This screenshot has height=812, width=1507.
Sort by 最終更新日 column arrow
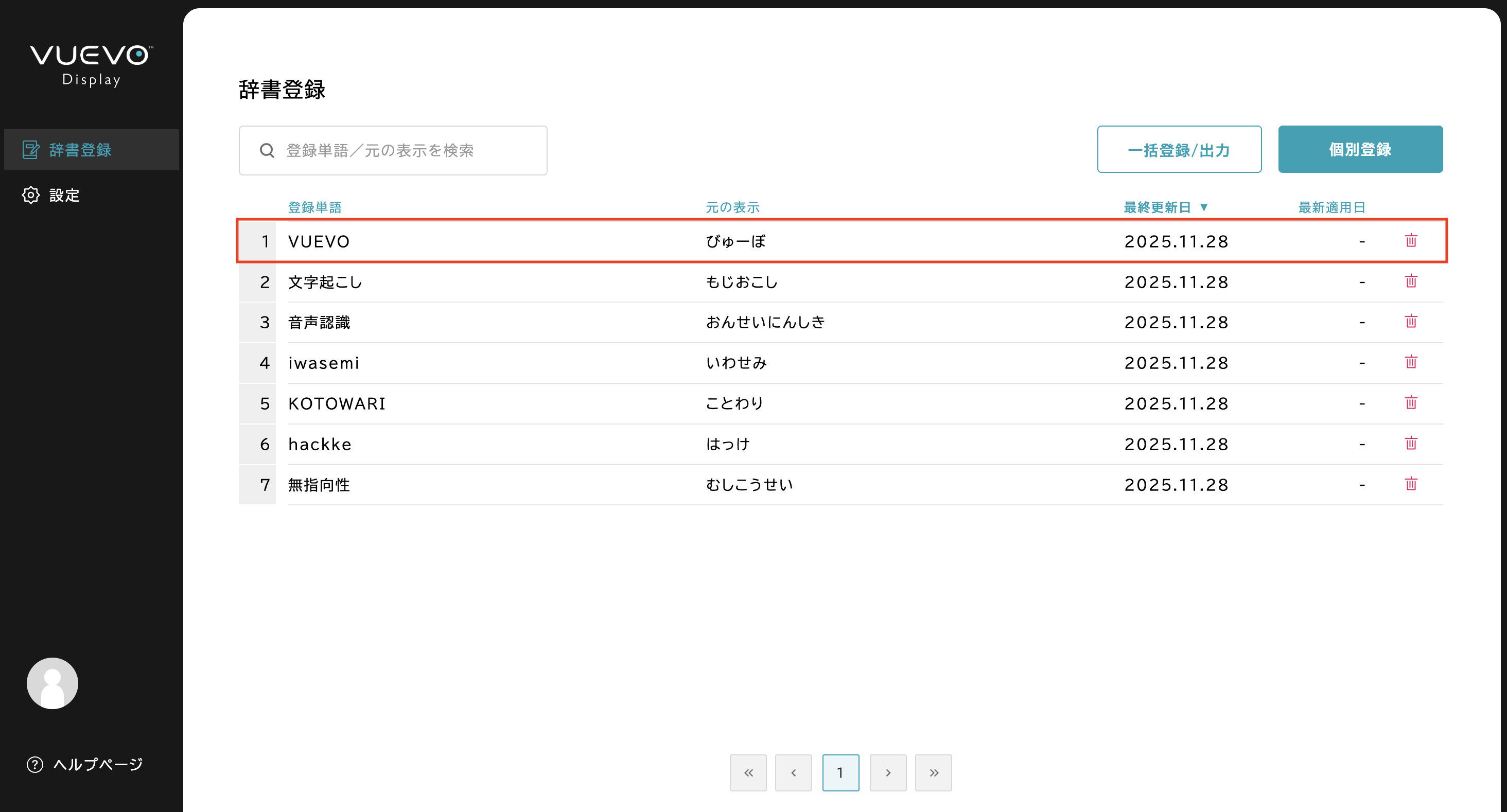pos(1203,207)
